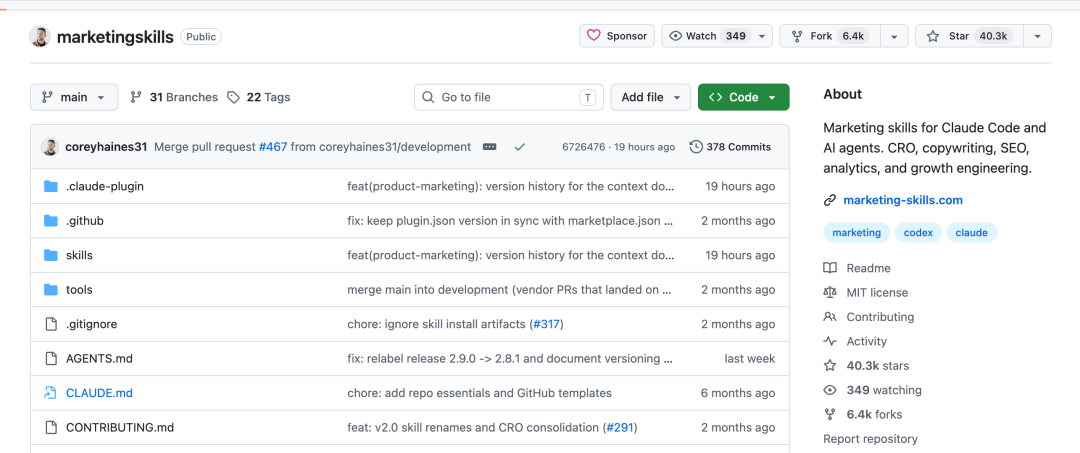This screenshot has height=453, width=1080.
Task: Select the marketing topic tag
Action: click(857, 233)
